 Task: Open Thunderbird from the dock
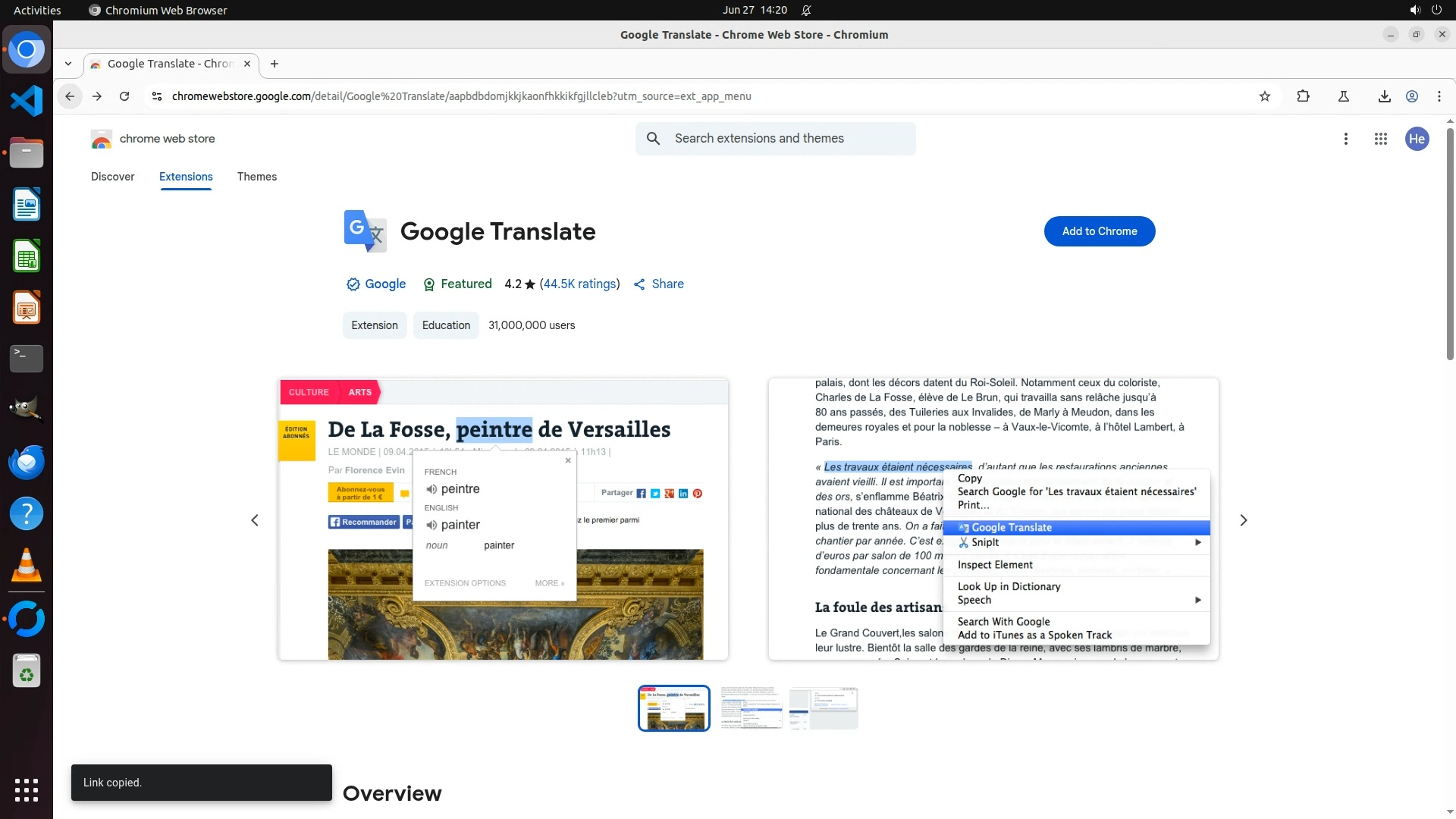tap(27, 462)
